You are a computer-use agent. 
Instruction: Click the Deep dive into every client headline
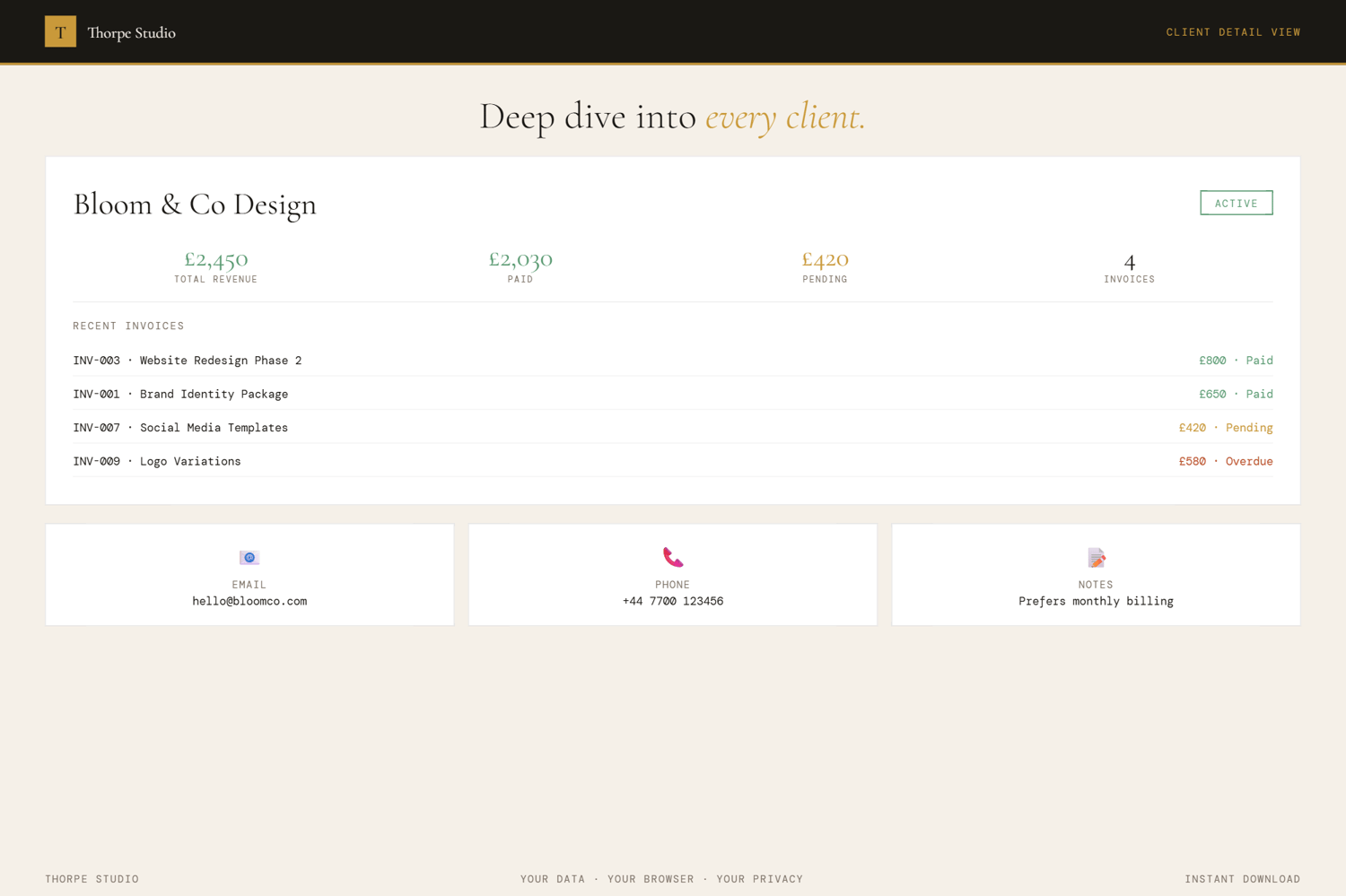[x=673, y=117]
